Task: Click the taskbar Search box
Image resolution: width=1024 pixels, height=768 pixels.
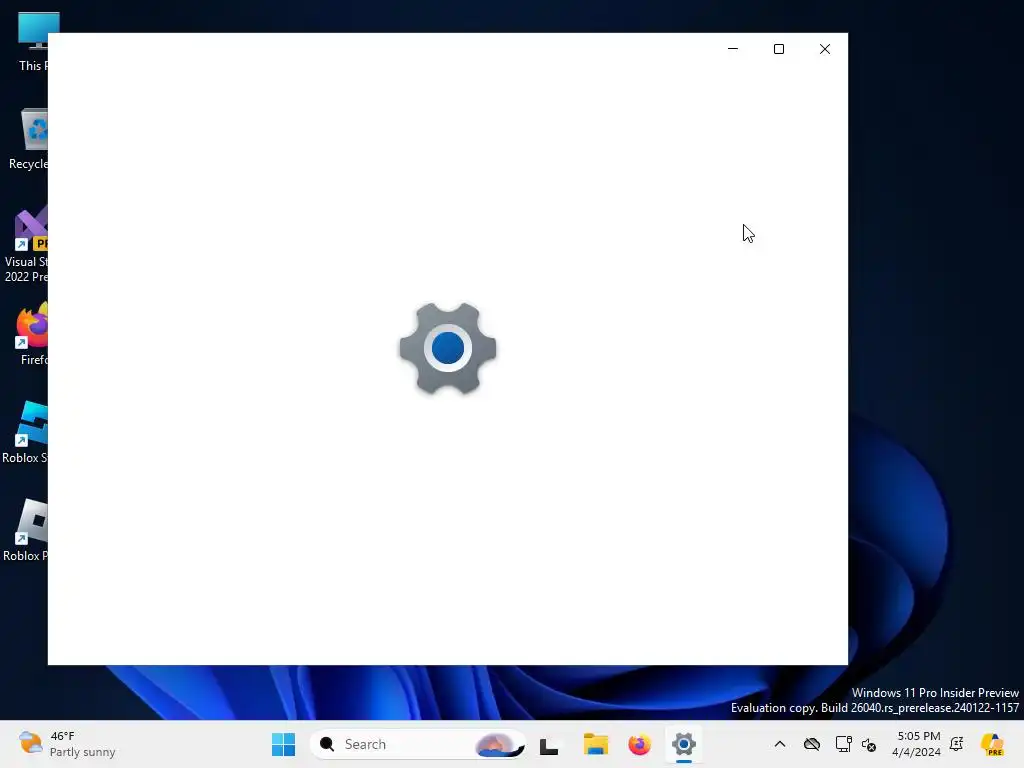Action: (x=418, y=744)
